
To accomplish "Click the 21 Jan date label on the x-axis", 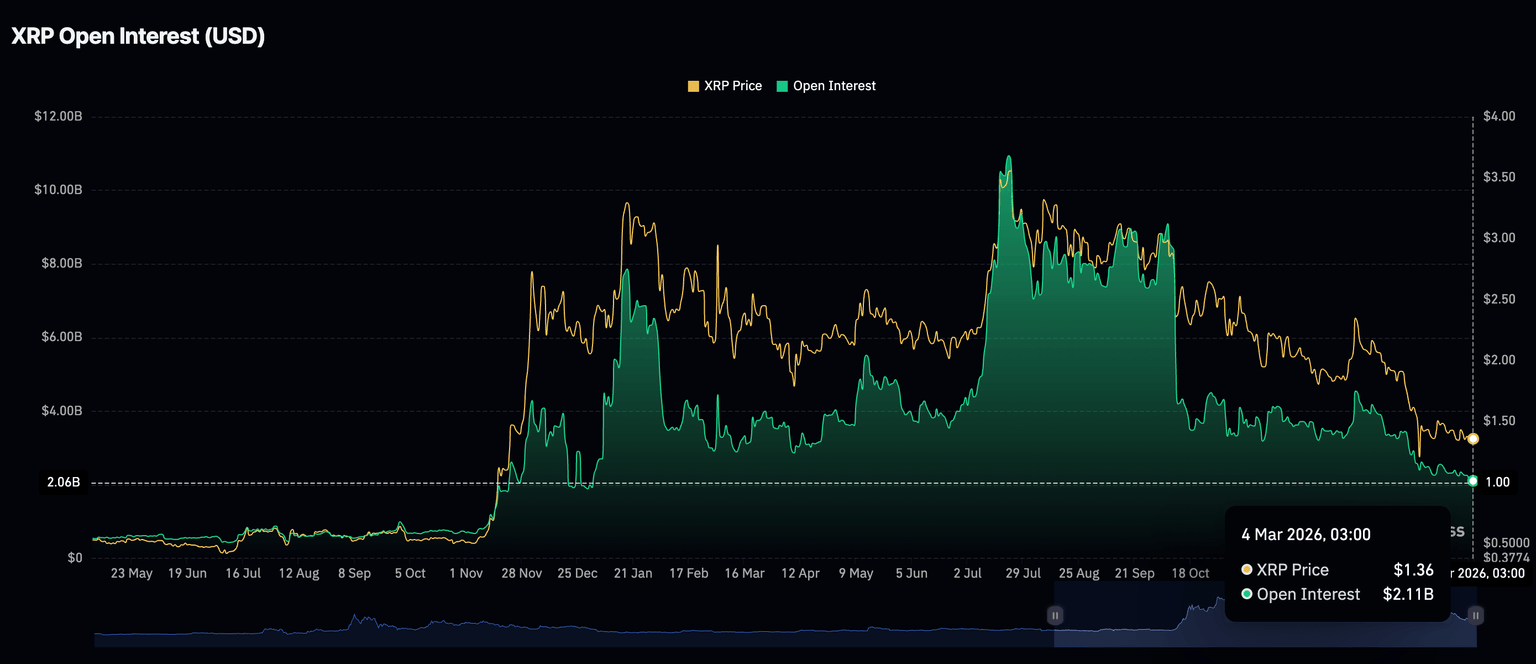I will (x=633, y=574).
